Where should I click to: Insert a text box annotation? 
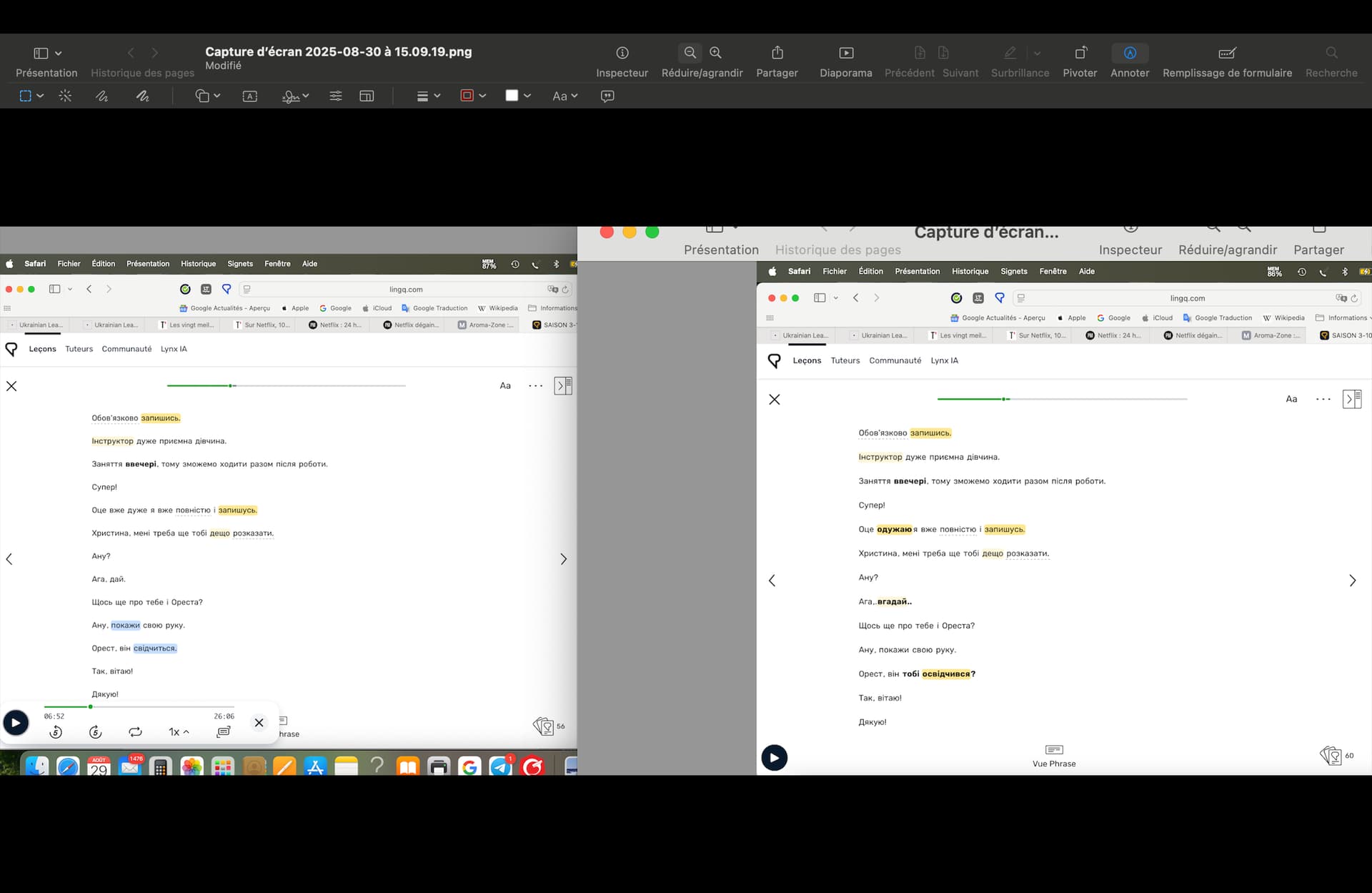click(250, 96)
